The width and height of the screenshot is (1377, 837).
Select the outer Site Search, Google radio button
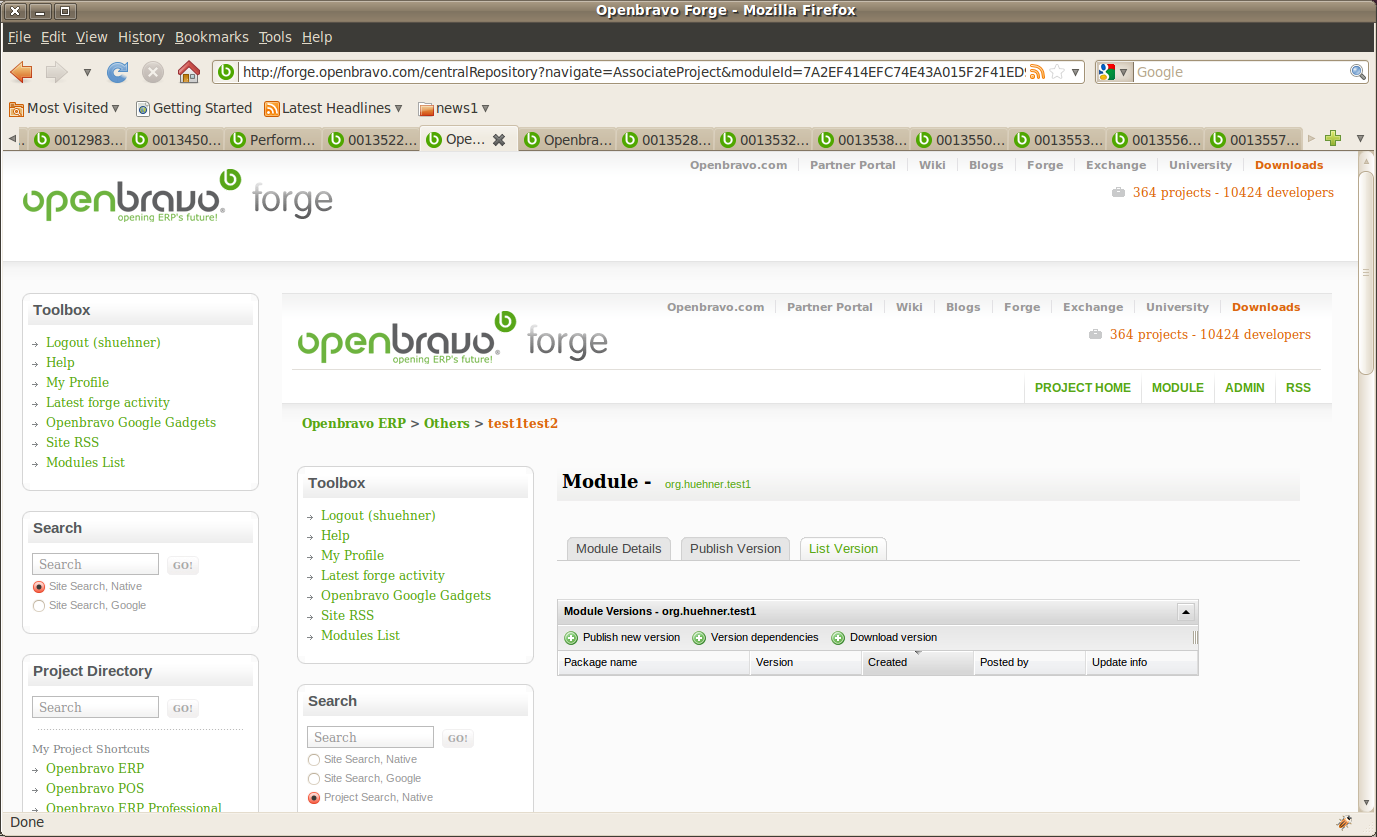39,606
